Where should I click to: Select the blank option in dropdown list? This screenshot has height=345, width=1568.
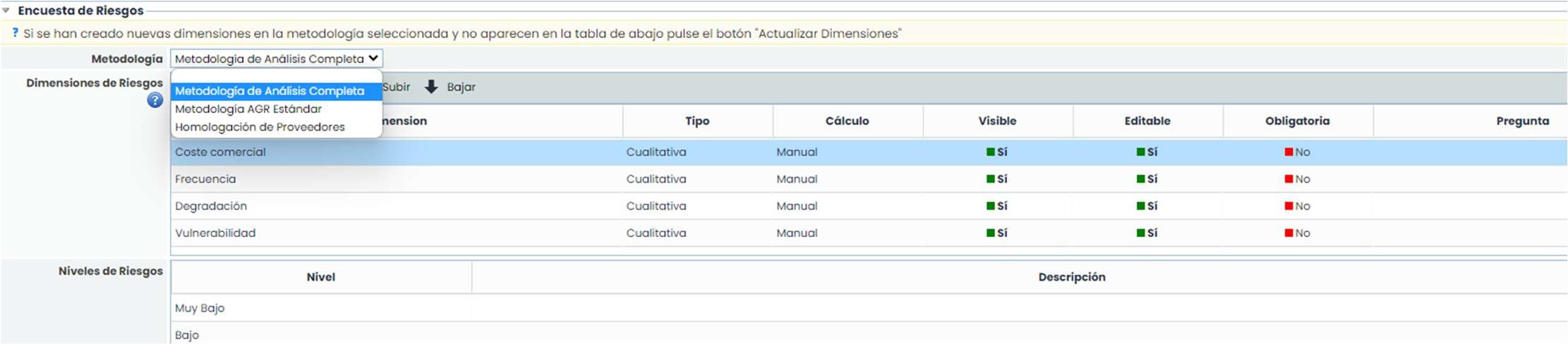tap(275, 76)
